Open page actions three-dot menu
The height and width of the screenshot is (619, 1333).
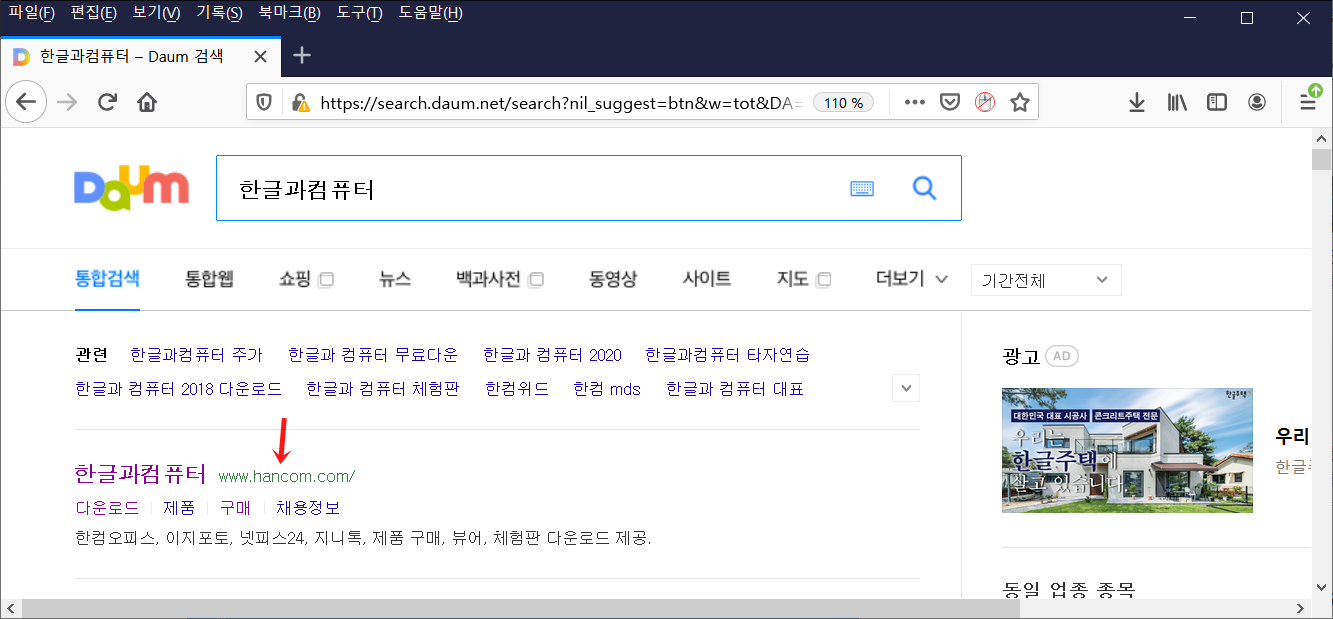[x=914, y=102]
